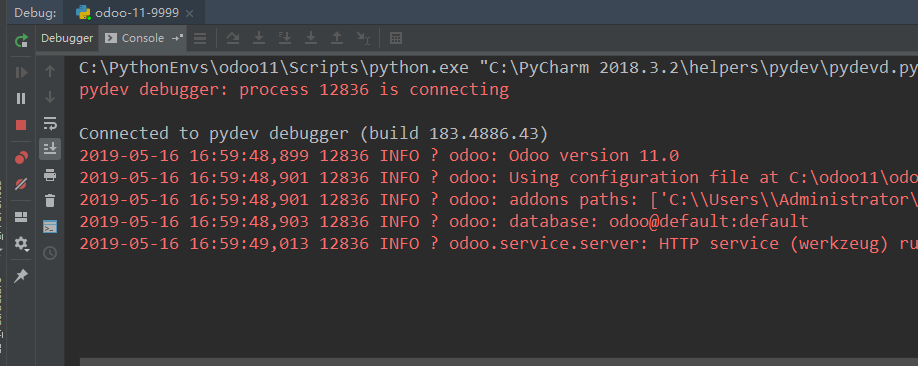The height and width of the screenshot is (366, 918).
Task: Stop the debug process with red square
Action: click(x=21, y=125)
